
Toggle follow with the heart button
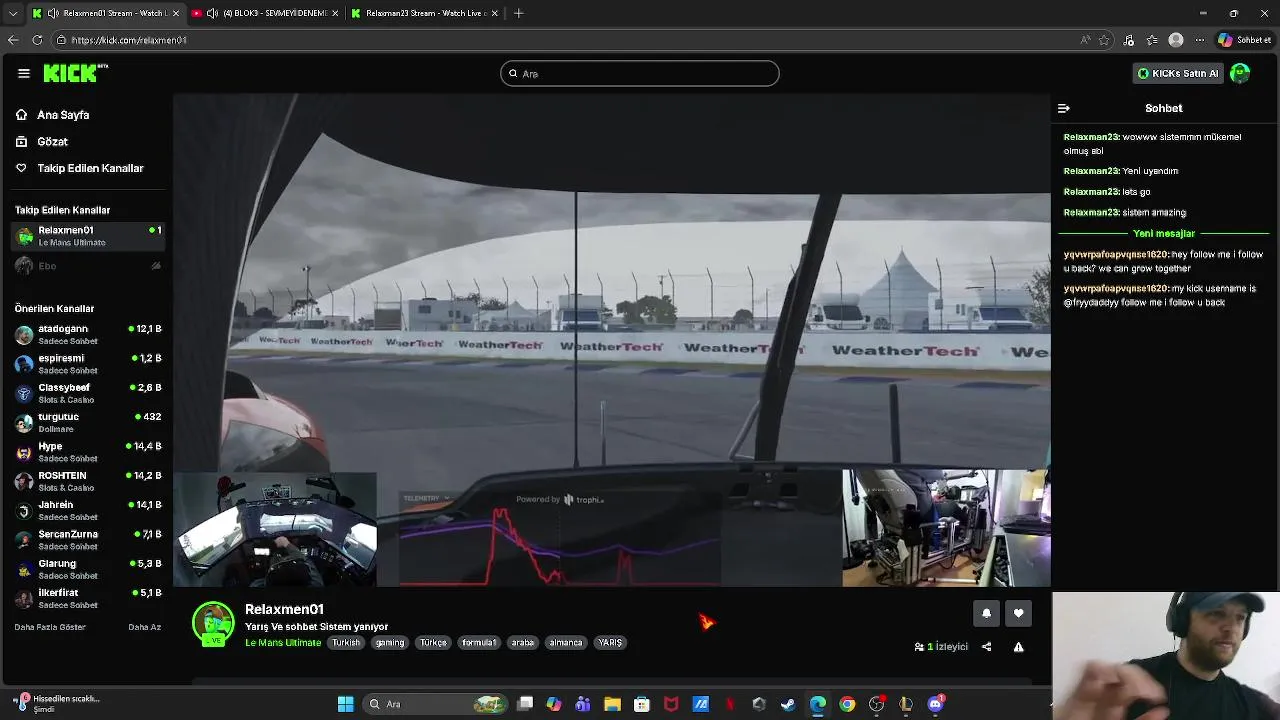pyautogui.click(x=1018, y=613)
